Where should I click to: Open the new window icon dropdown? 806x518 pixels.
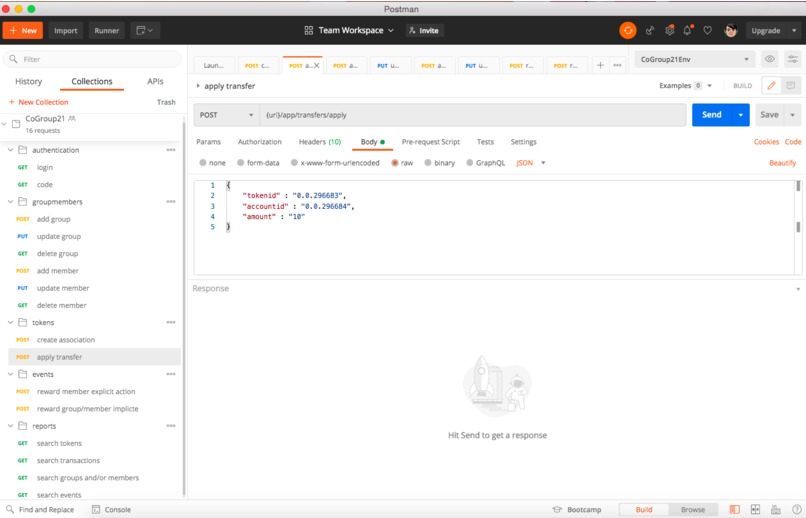[x=145, y=30]
